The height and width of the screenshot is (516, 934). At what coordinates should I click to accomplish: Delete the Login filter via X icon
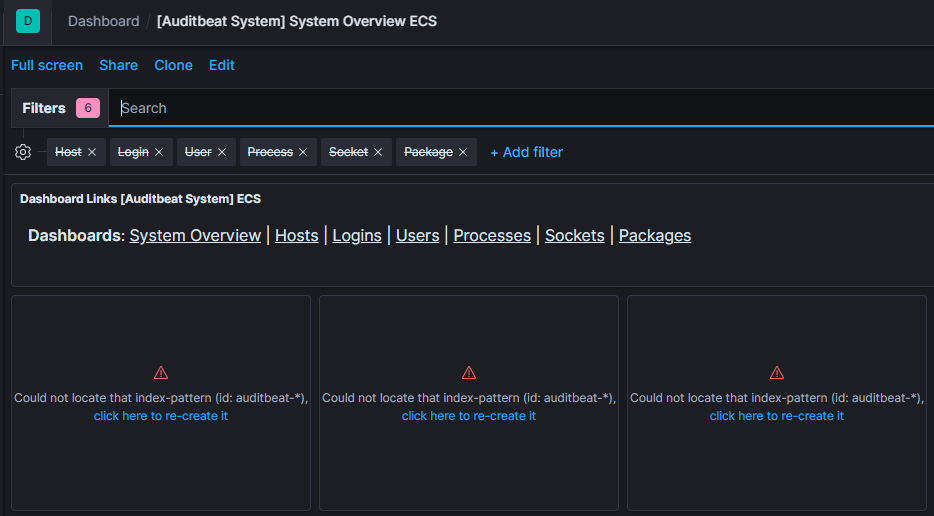pyautogui.click(x=159, y=152)
